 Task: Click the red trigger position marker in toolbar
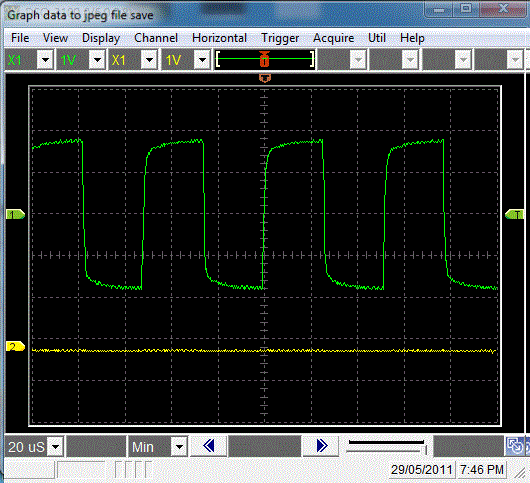click(264, 59)
